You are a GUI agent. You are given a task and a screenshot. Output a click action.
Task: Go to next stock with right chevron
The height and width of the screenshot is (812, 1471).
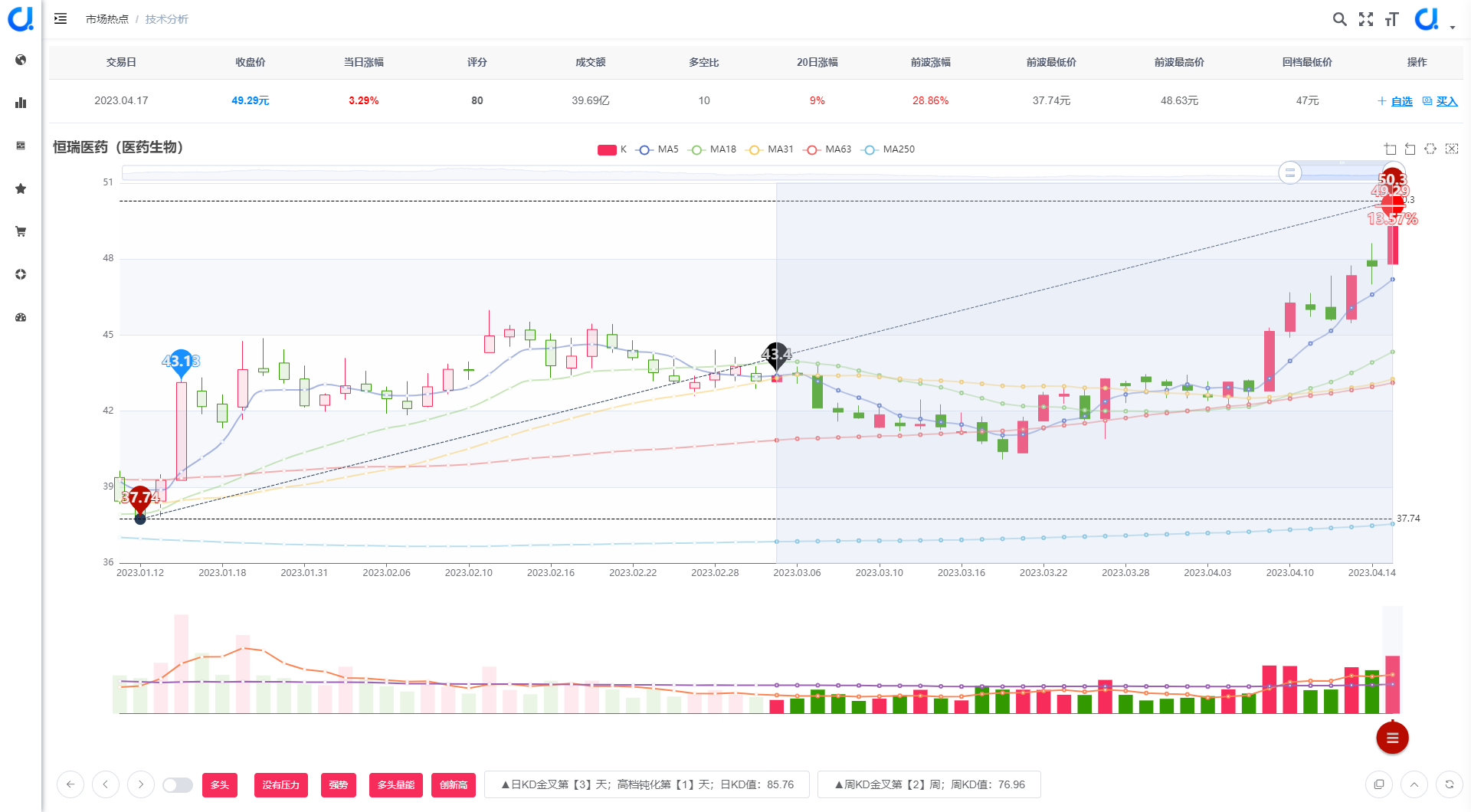coord(141,784)
